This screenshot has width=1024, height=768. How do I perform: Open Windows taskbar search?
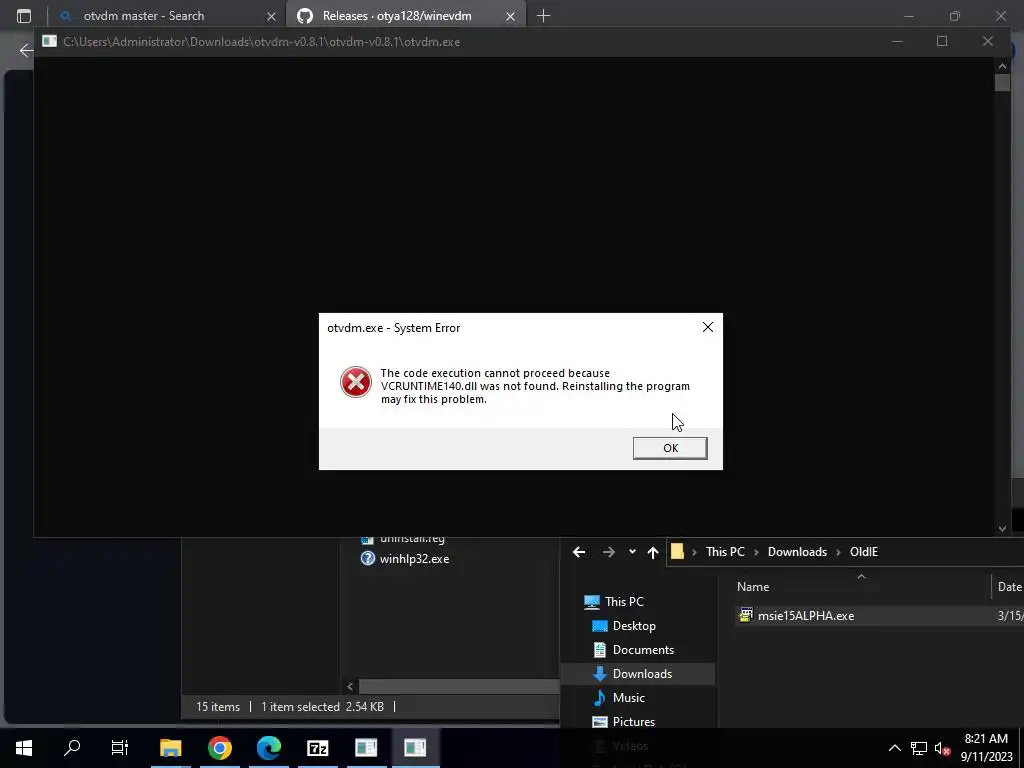click(72, 748)
